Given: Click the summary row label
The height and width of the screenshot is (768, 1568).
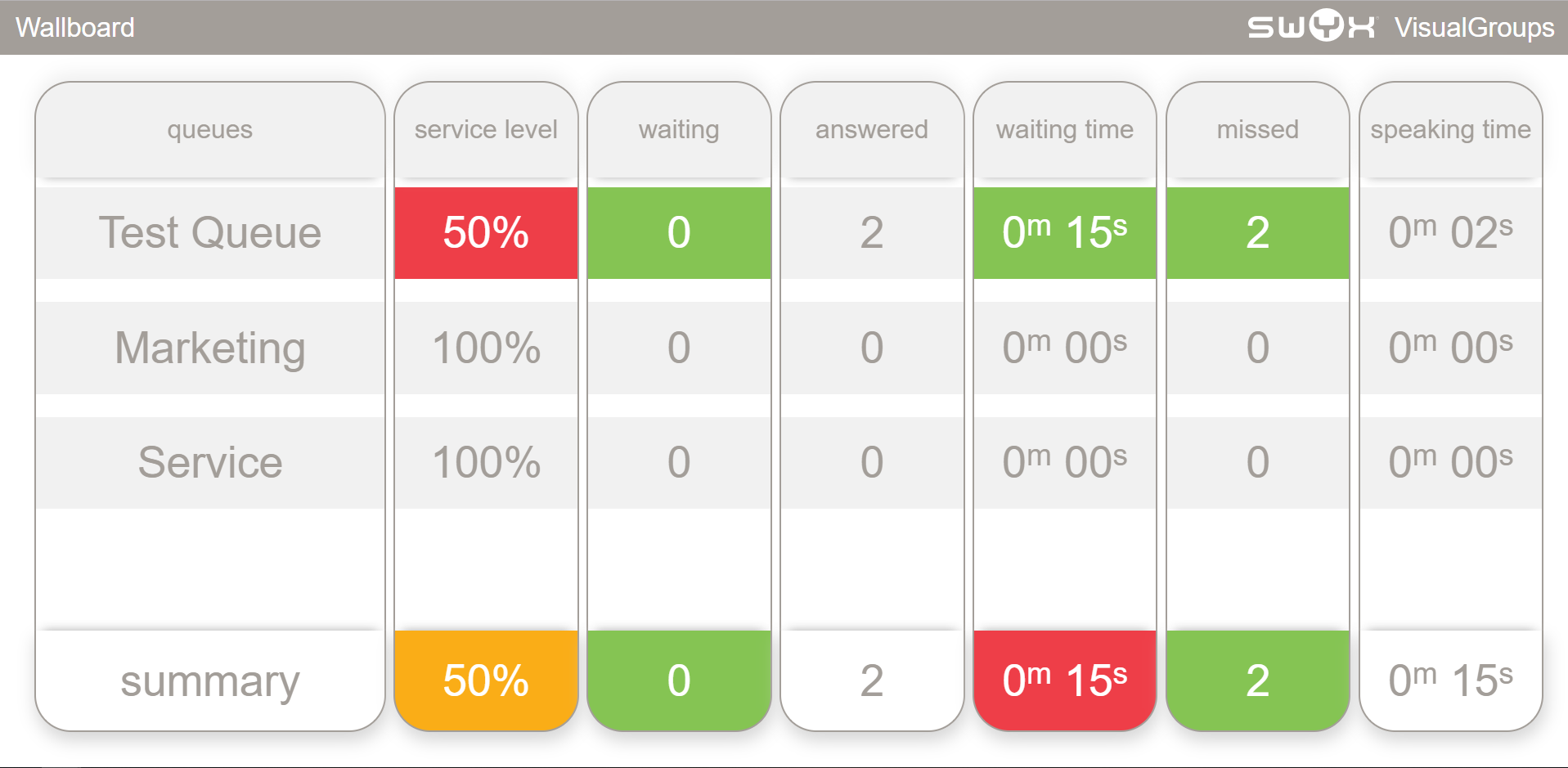Looking at the screenshot, I should (210, 680).
